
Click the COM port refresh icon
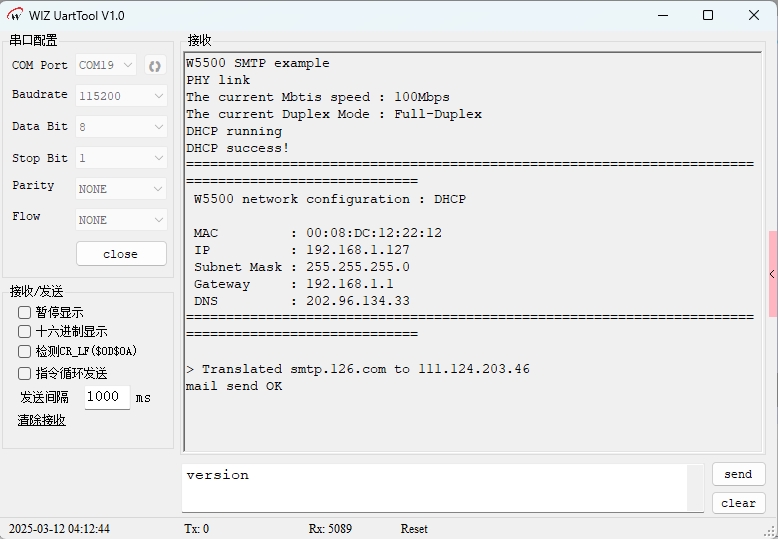155,66
